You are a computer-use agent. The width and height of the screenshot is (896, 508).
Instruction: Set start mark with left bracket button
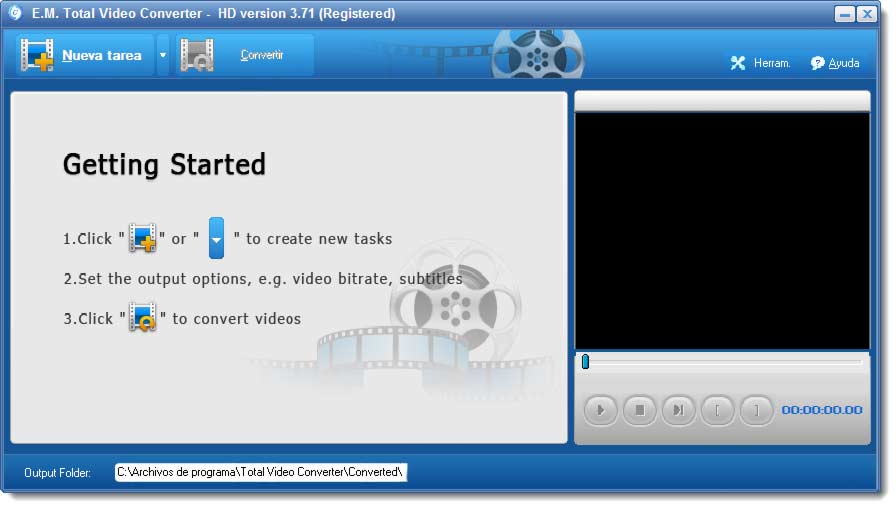[717, 410]
